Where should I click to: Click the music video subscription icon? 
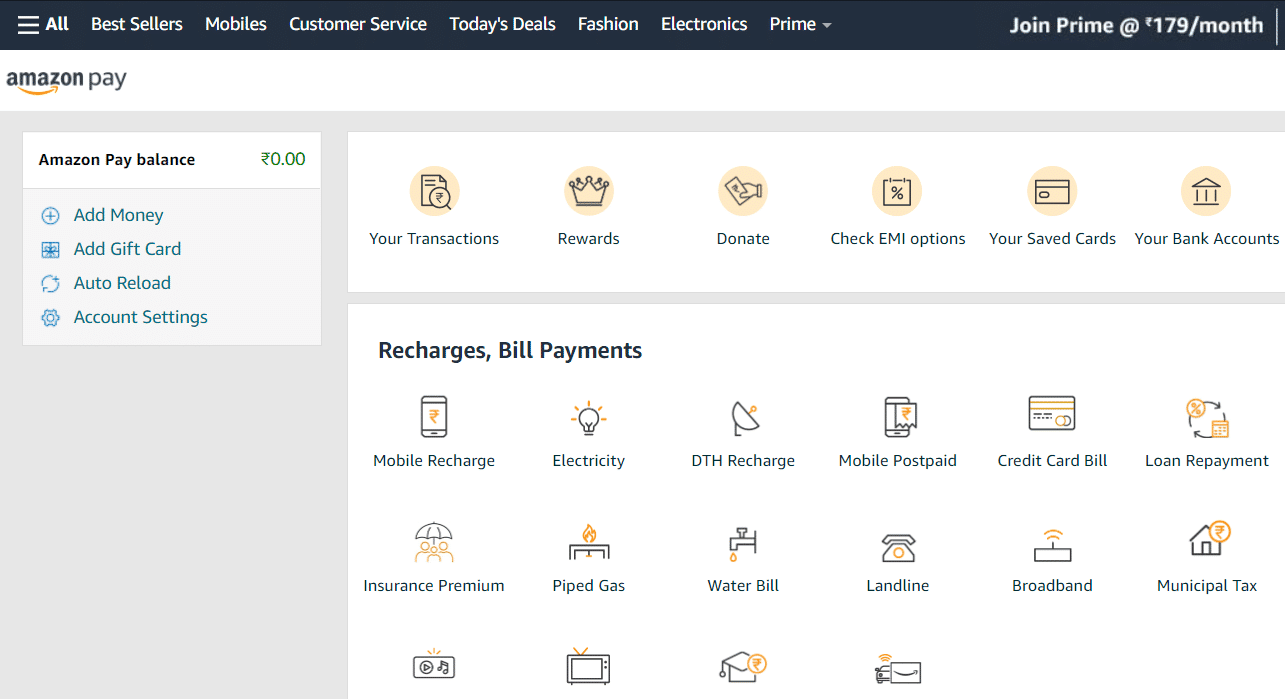(434, 666)
